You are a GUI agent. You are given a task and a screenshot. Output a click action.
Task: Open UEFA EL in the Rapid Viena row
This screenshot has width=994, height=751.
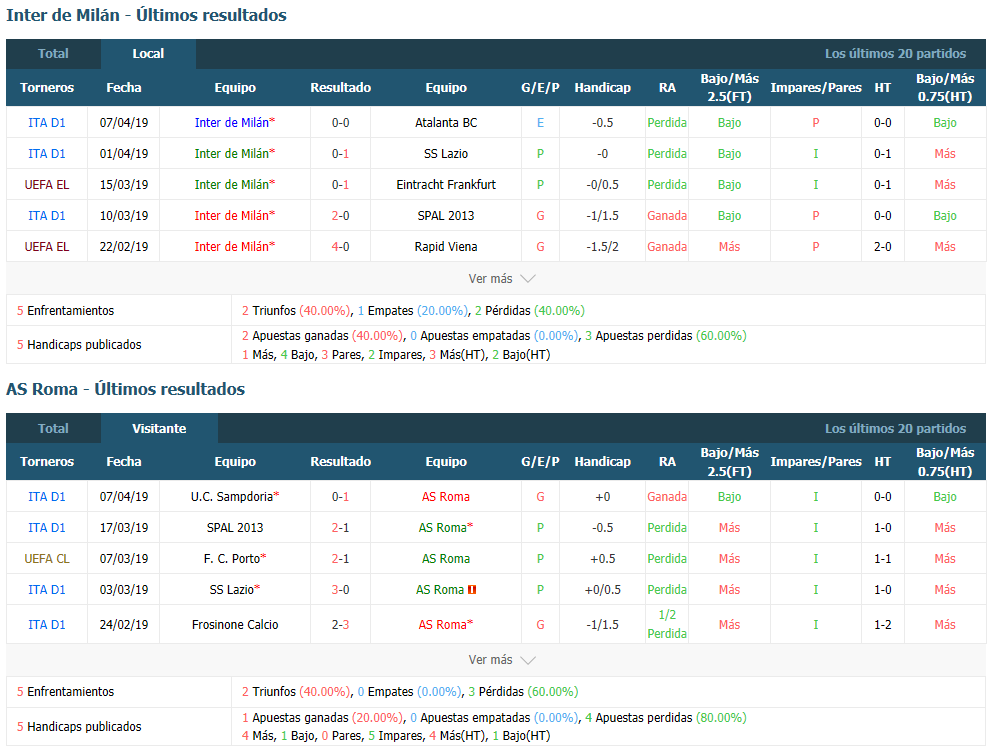[x=47, y=247]
